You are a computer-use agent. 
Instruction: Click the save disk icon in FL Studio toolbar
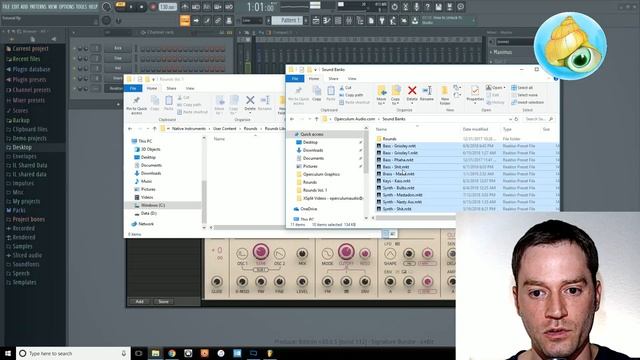438,7
